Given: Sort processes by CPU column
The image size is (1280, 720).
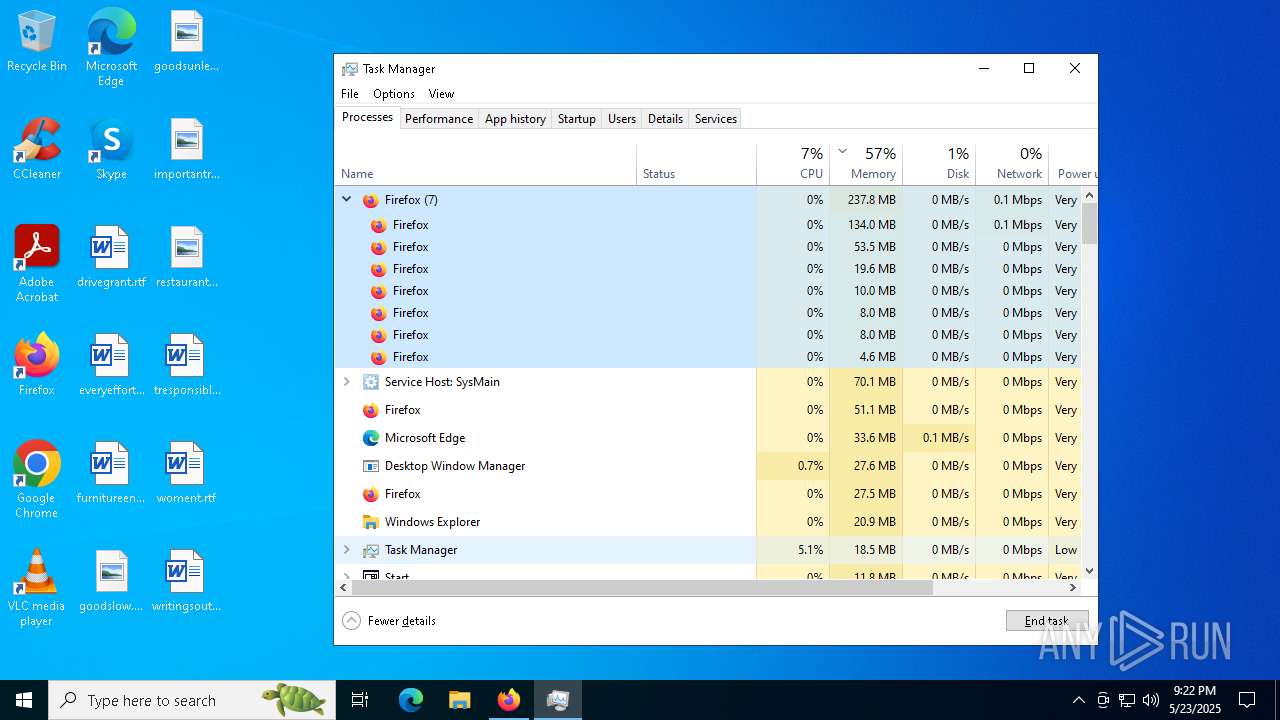Looking at the screenshot, I should pos(793,165).
